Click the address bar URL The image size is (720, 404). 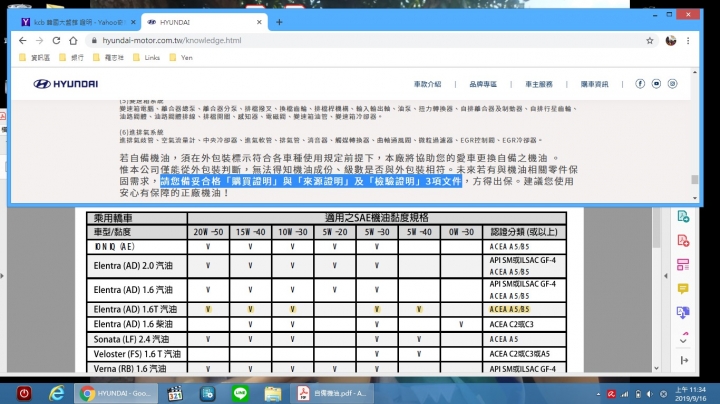tap(171, 40)
